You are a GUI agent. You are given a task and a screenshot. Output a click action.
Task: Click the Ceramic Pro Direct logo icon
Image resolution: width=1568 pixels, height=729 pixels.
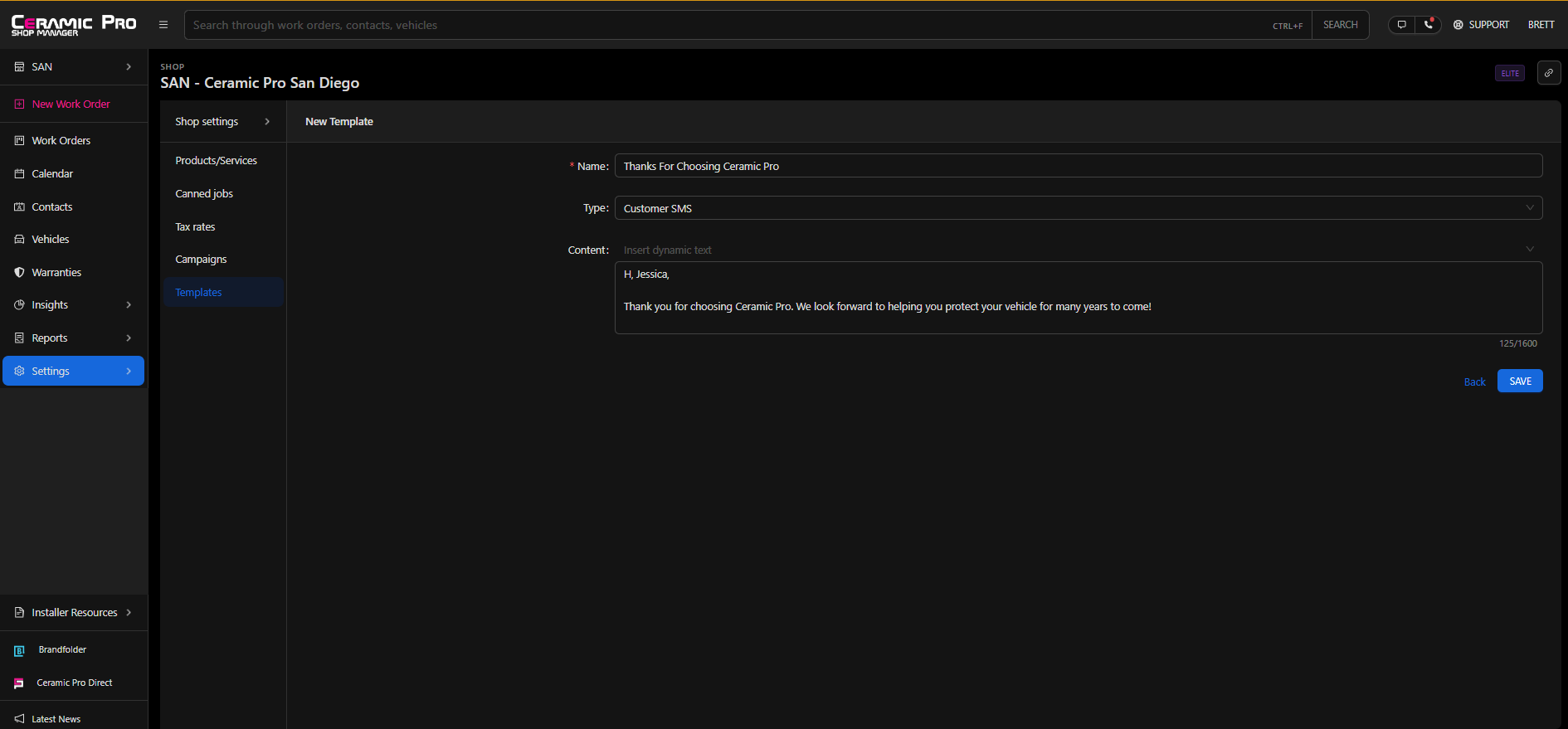pos(19,683)
